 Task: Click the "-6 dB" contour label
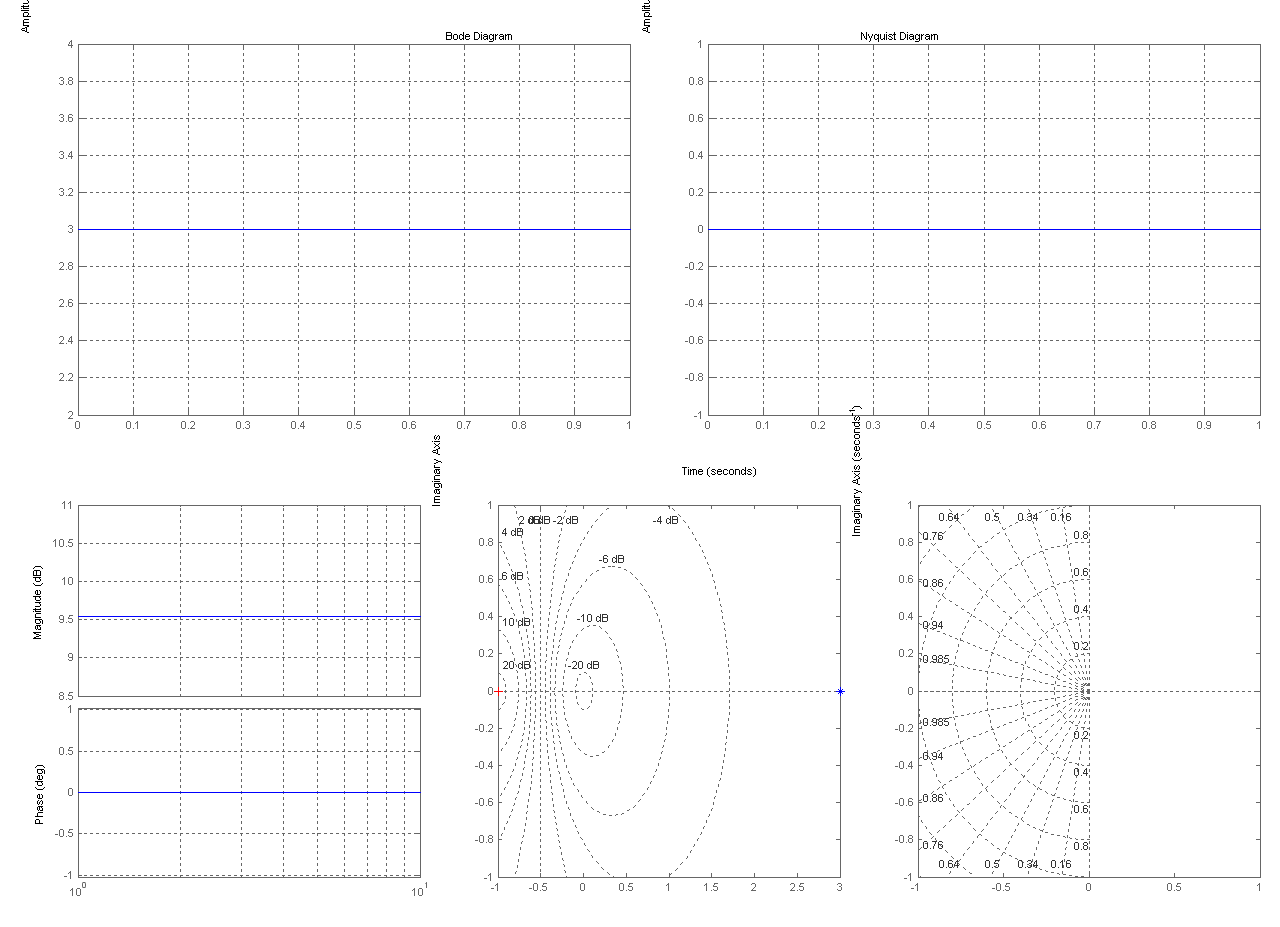click(611, 559)
